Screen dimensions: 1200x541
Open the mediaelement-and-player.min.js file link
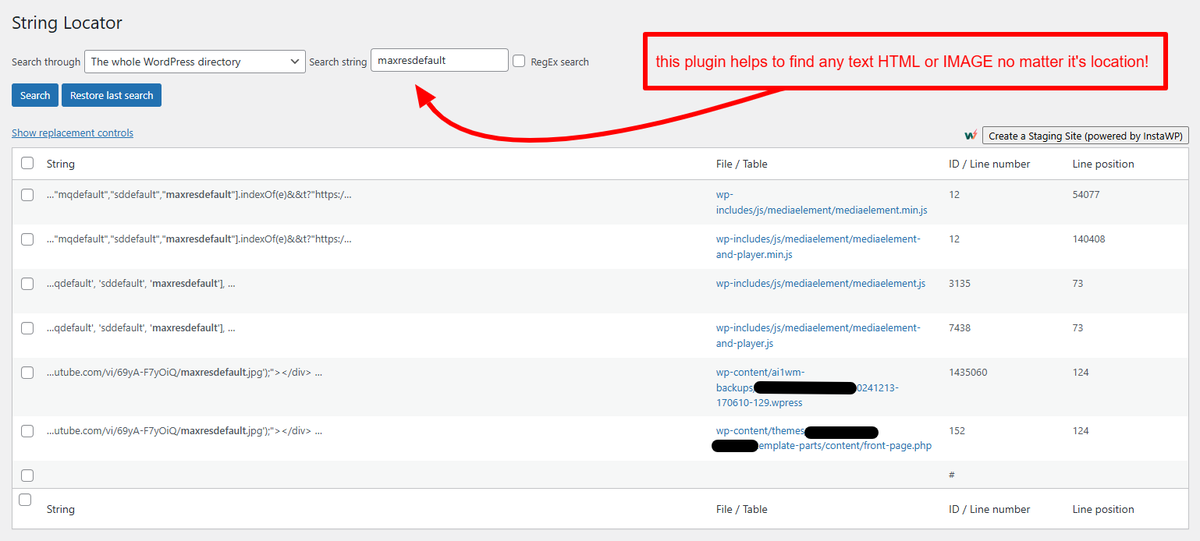click(x=818, y=247)
